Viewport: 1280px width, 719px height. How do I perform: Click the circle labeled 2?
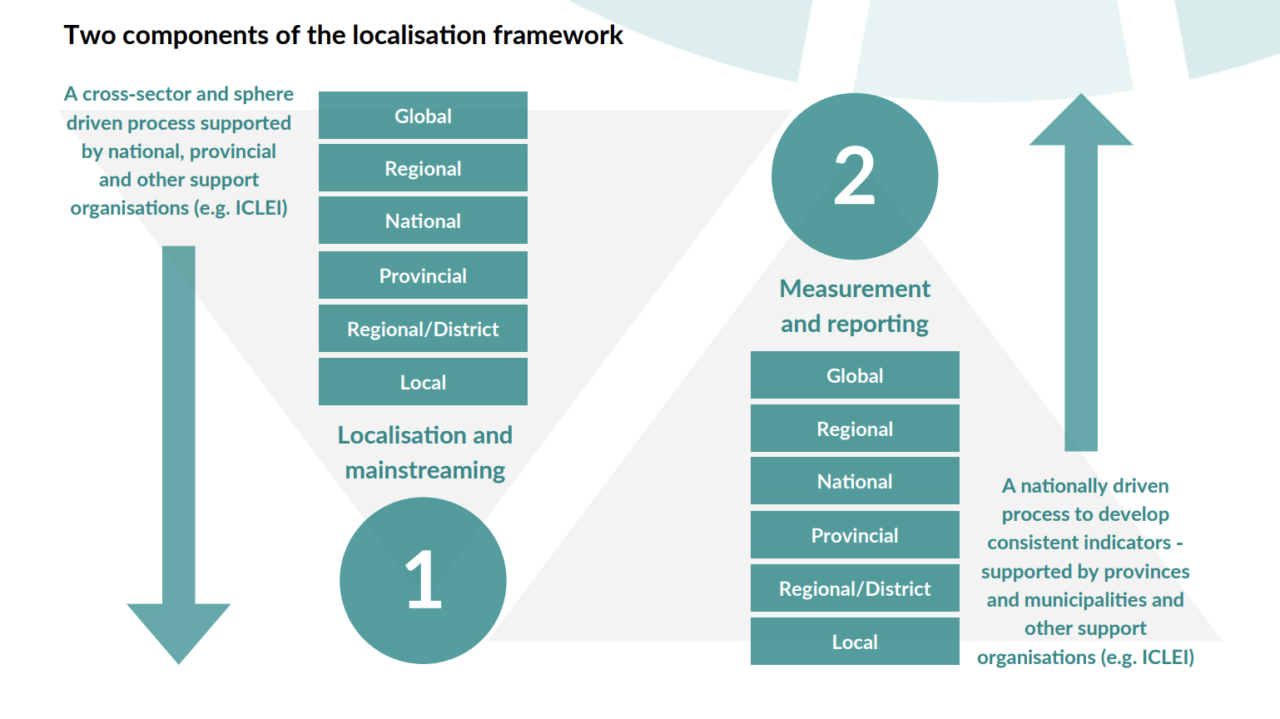[854, 175]
